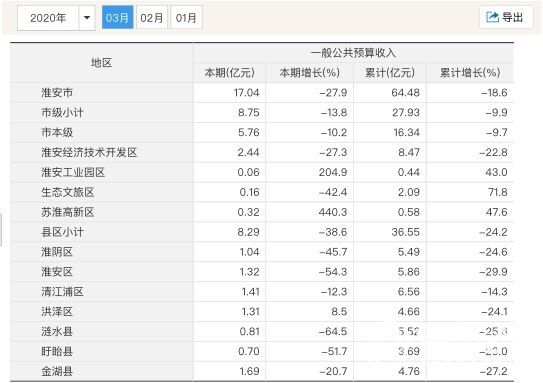Select the 市级小计 row label
The image size is (543, 383).
click(62, 113)
